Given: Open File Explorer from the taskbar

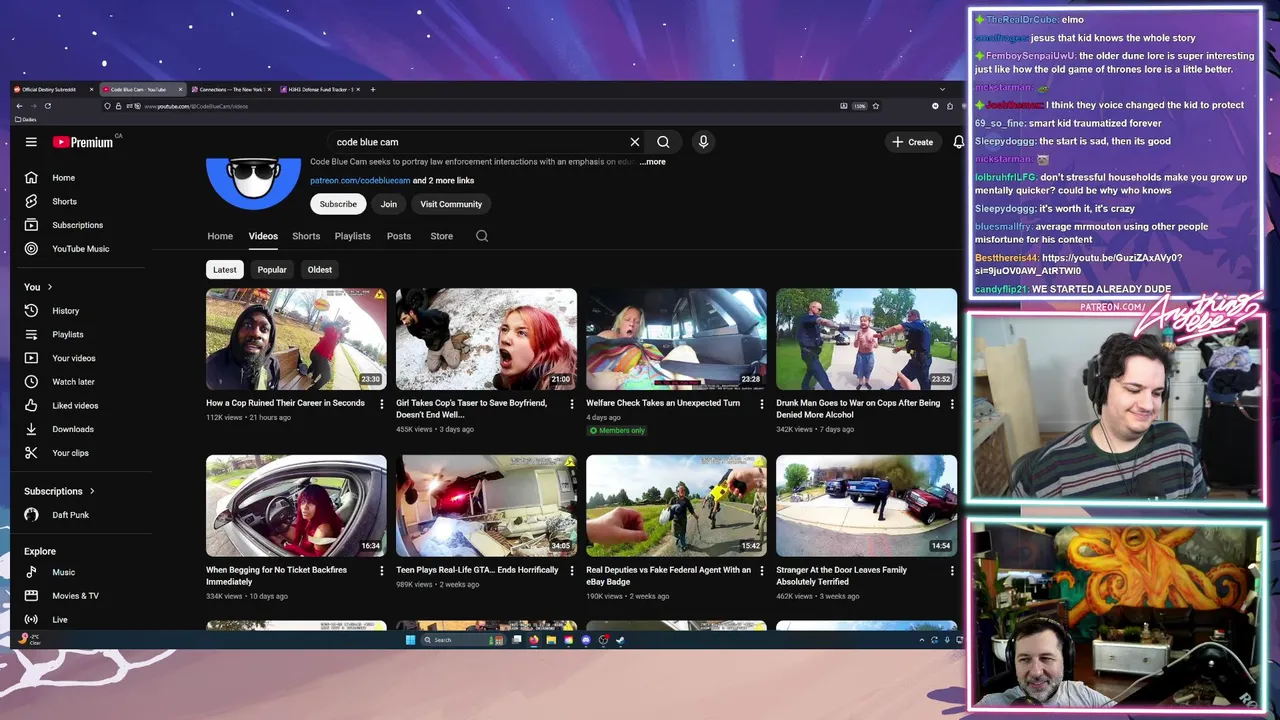Looking at the screenshot, I should (x=551, y=640).
